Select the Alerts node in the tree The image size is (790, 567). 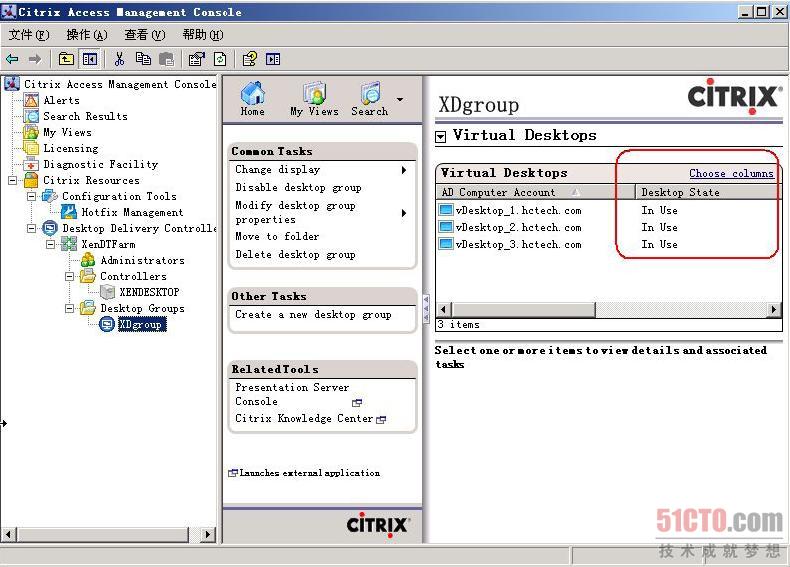[x=61, y=100]
